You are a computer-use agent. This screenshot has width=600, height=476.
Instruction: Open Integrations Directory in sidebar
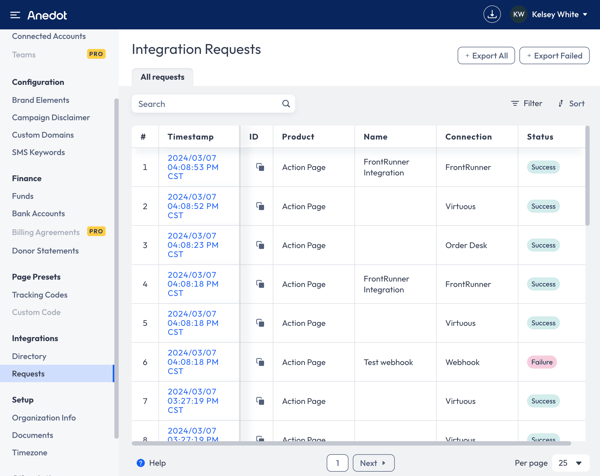(29, 356)
